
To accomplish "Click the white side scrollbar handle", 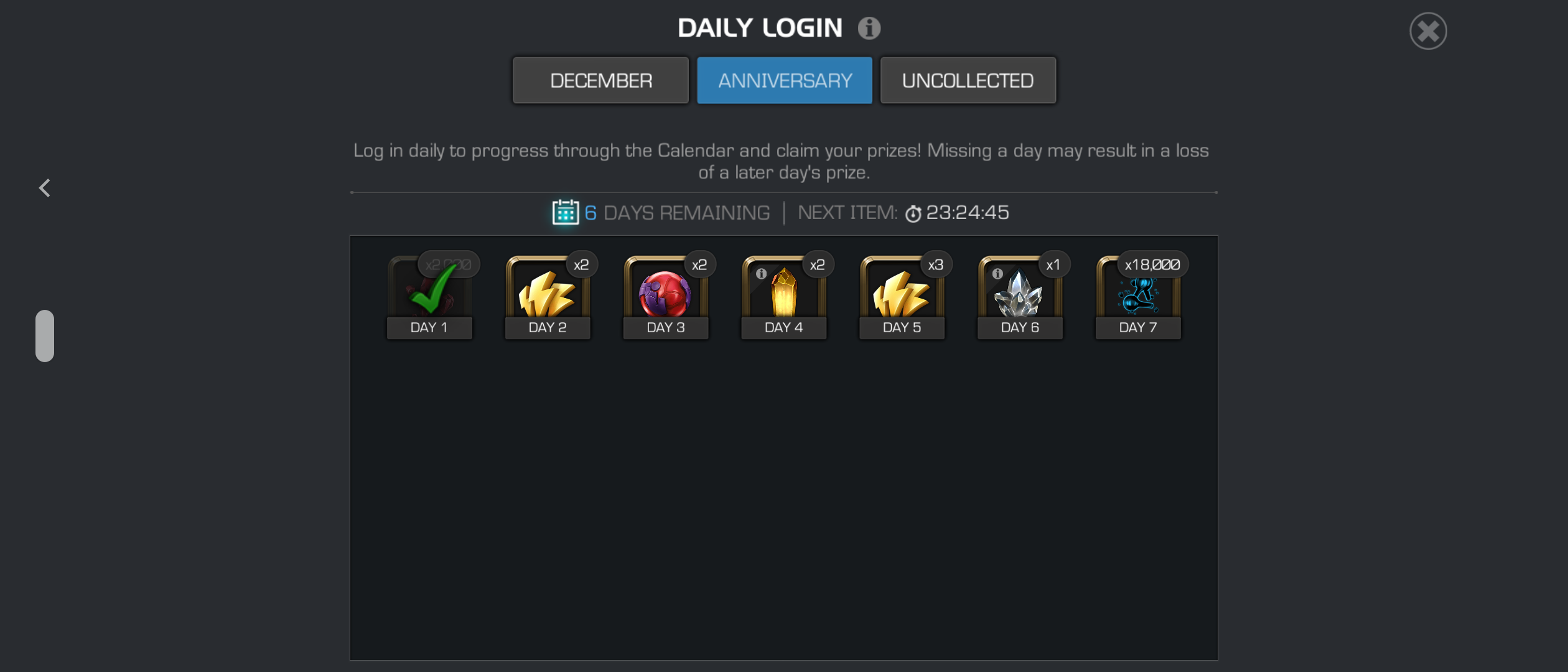I will click(x=45, y=336).
